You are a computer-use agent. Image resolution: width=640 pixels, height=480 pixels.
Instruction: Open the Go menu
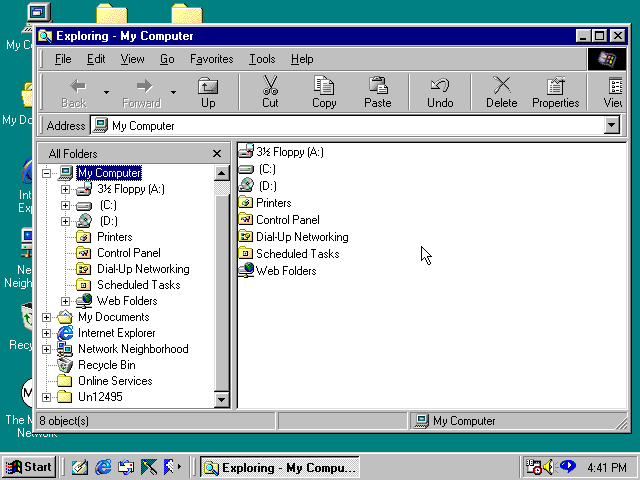click(x=167, y=59)
